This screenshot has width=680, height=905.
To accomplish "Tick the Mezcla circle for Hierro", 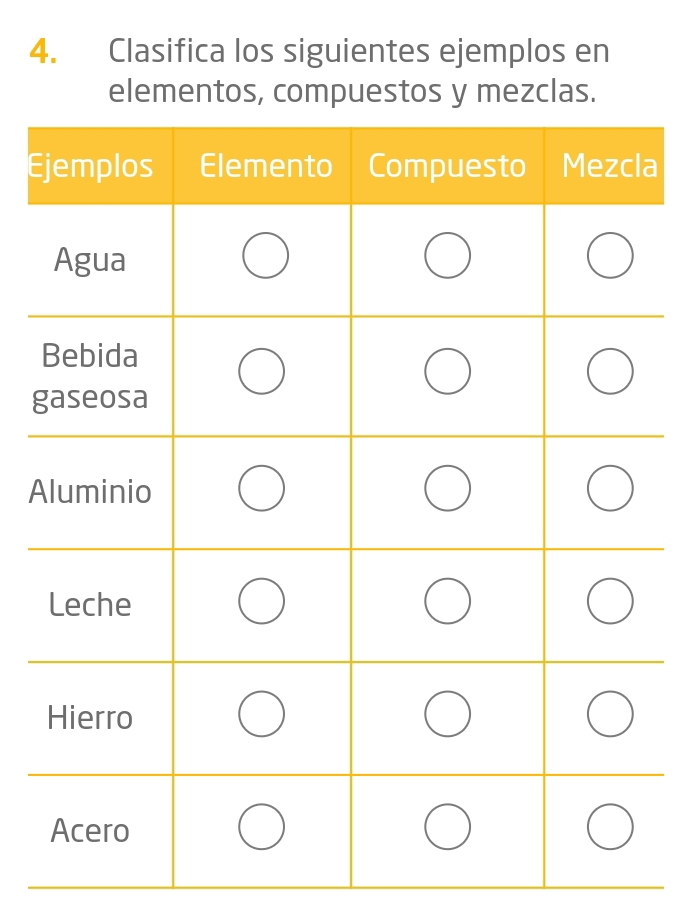I will (609, 714).
